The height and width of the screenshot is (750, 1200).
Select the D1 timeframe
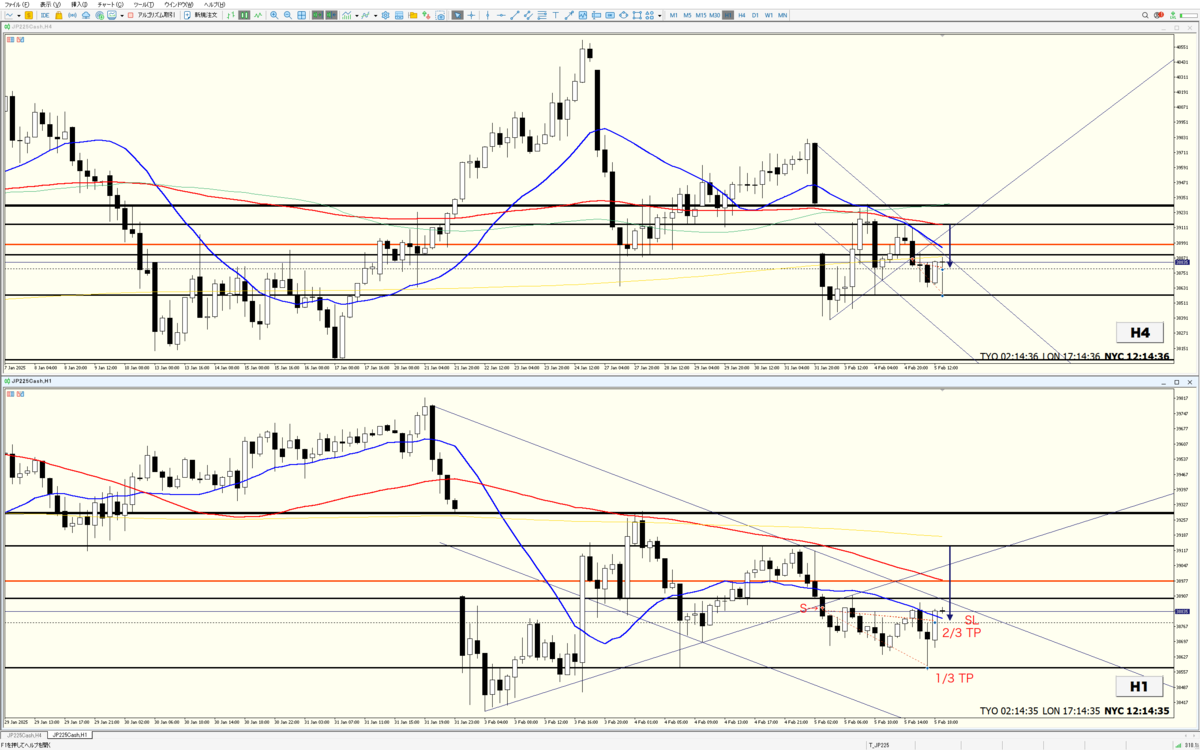(x=755, y=15)
